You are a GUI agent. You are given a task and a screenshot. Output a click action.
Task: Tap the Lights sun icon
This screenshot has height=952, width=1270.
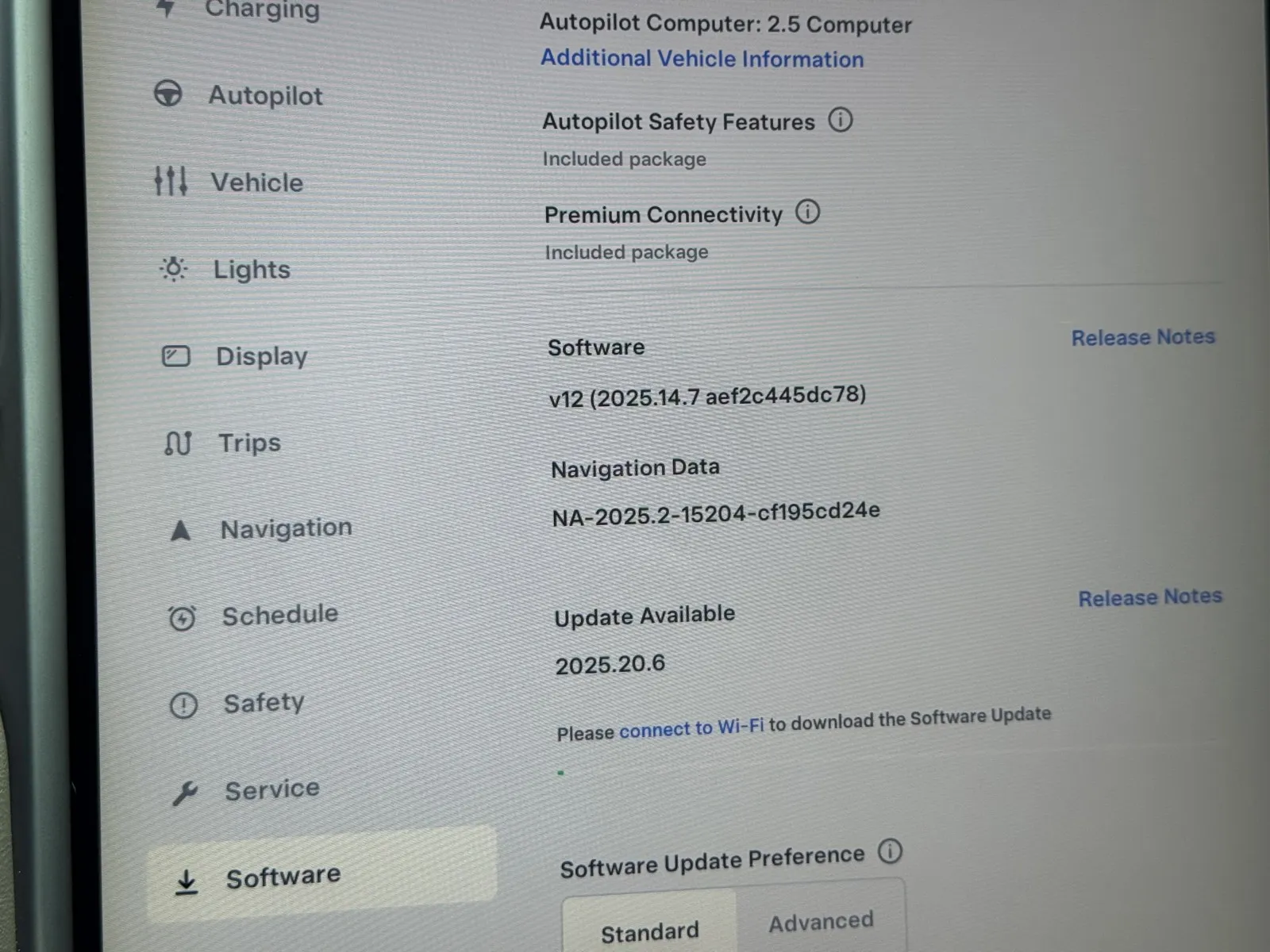tap(173, 269)
